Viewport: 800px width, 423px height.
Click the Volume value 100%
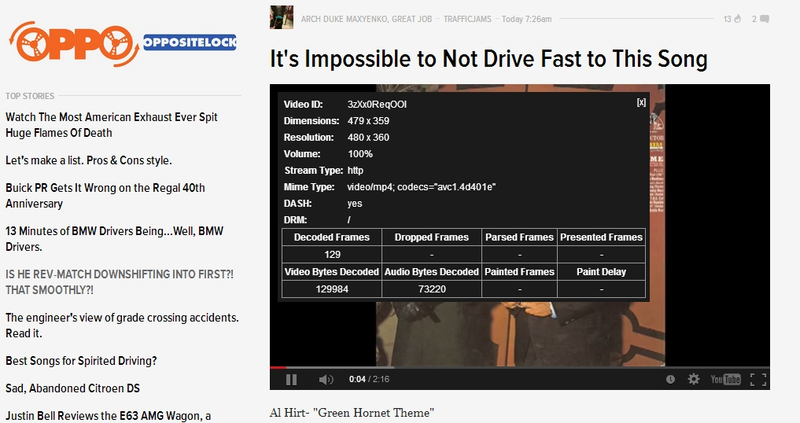(360, 154)
